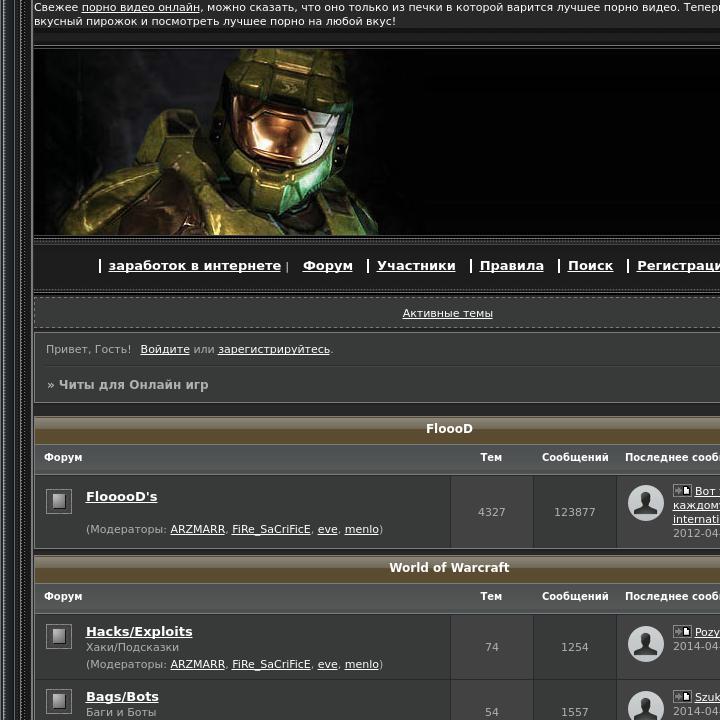This screenshot has width=720, height=720.
Task: Click the Bags/Bots topic count 54
Action: 491,712
